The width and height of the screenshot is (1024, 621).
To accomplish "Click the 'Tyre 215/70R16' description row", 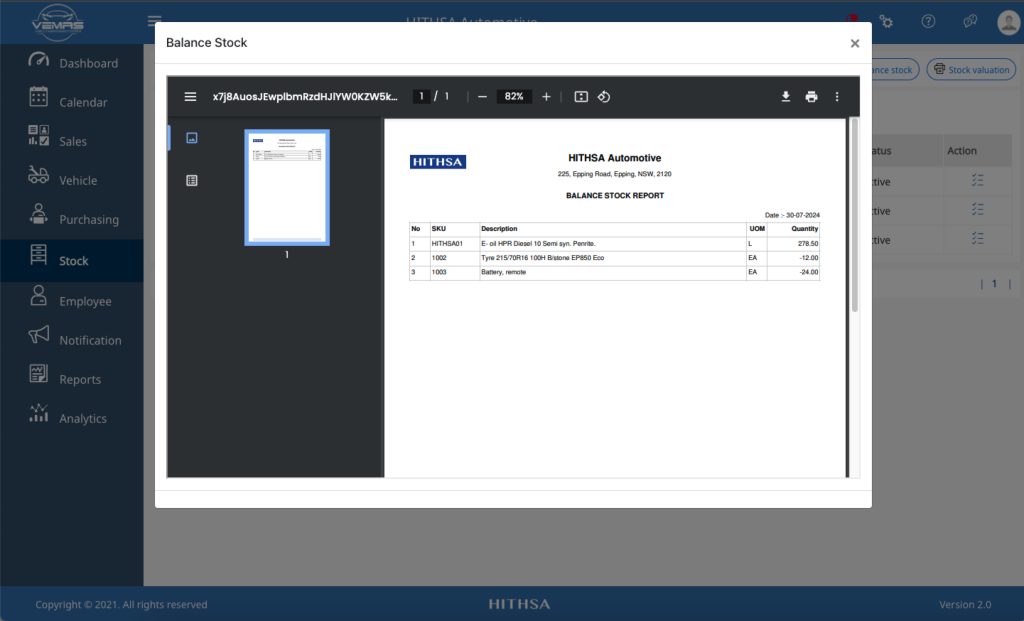I will (x=543, y=258).
